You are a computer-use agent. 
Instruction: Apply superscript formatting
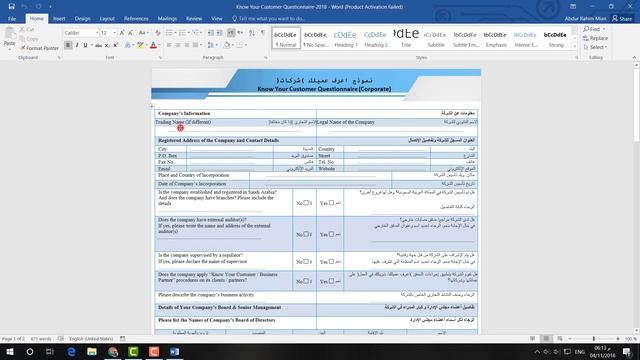pos(116,45)
